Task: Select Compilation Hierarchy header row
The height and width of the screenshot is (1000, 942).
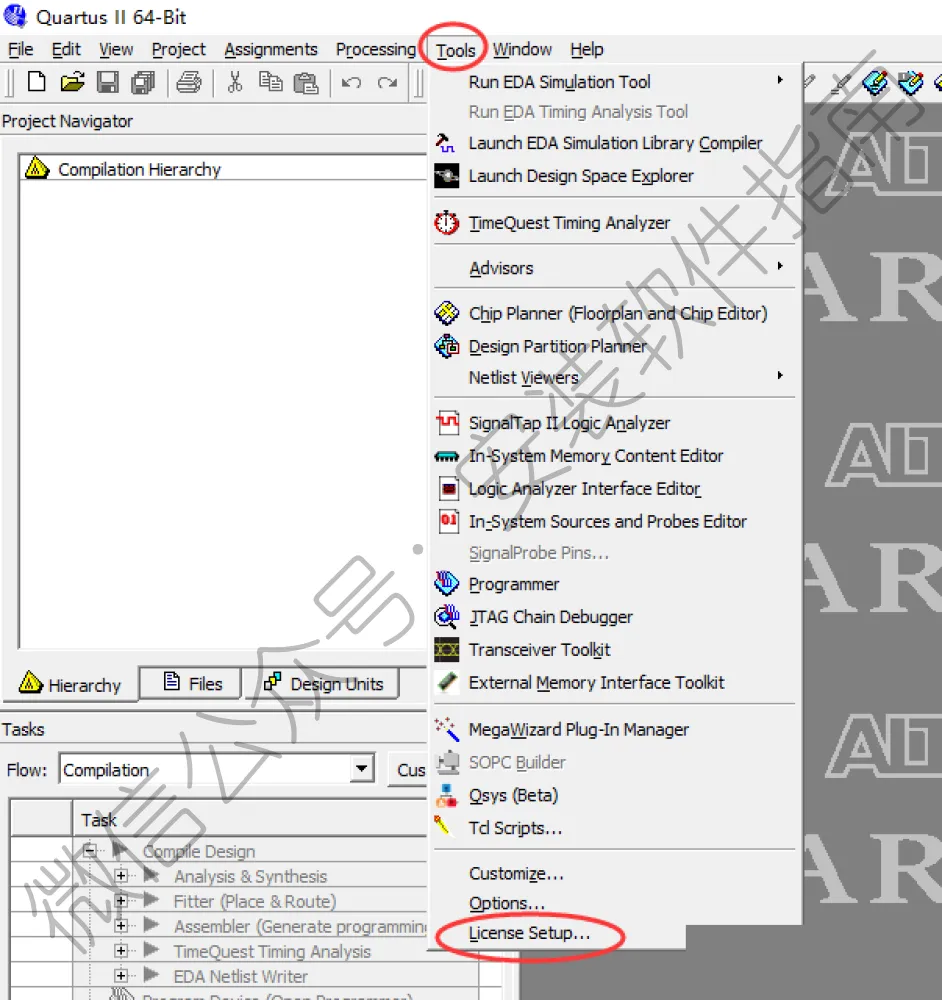Action: (x=223, y=169)
